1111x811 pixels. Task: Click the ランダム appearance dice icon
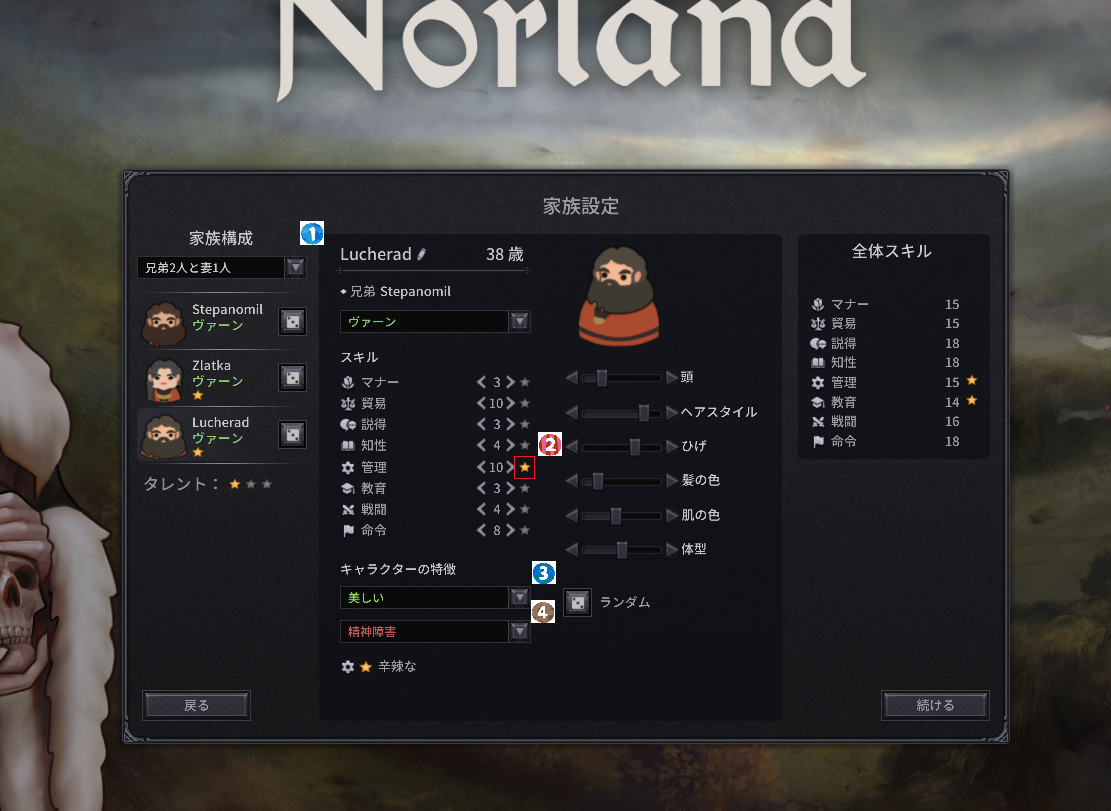[x=577, y=602]
